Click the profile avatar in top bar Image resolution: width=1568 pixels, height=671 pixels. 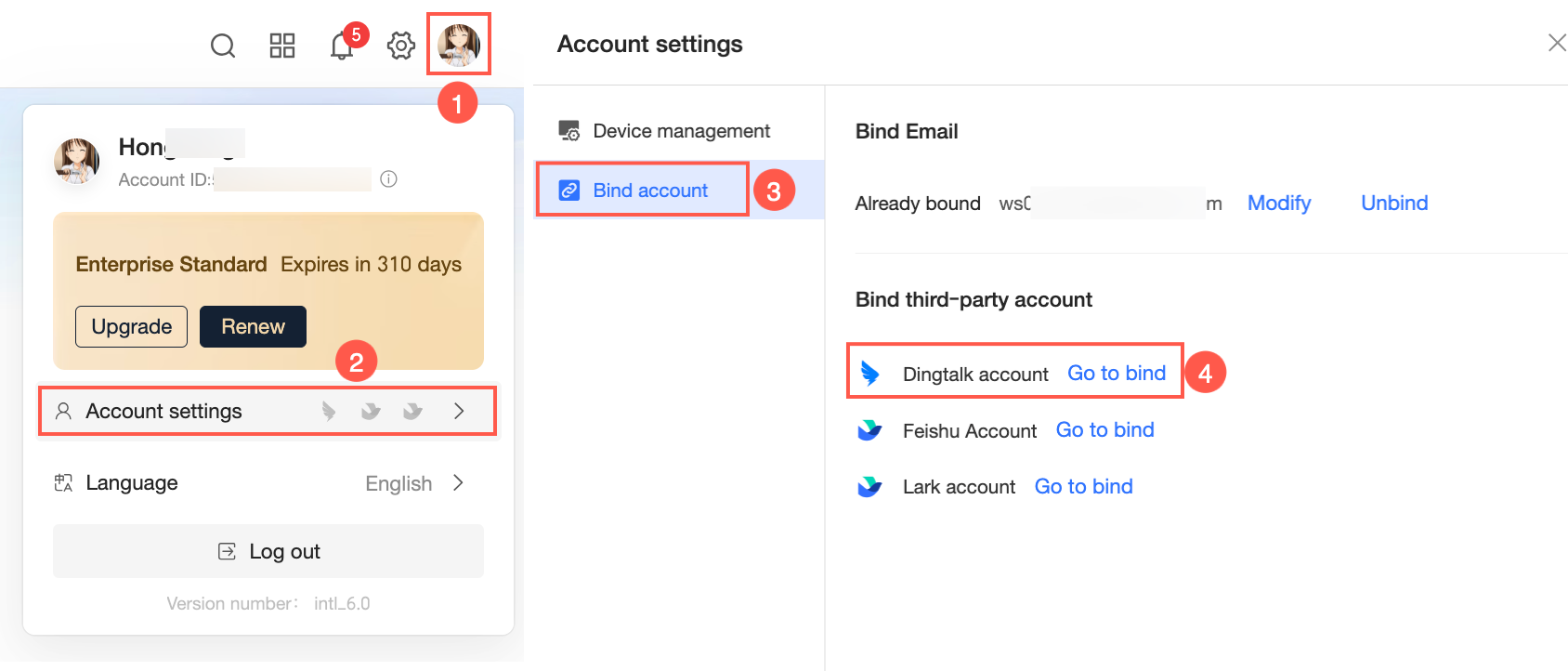459,45
